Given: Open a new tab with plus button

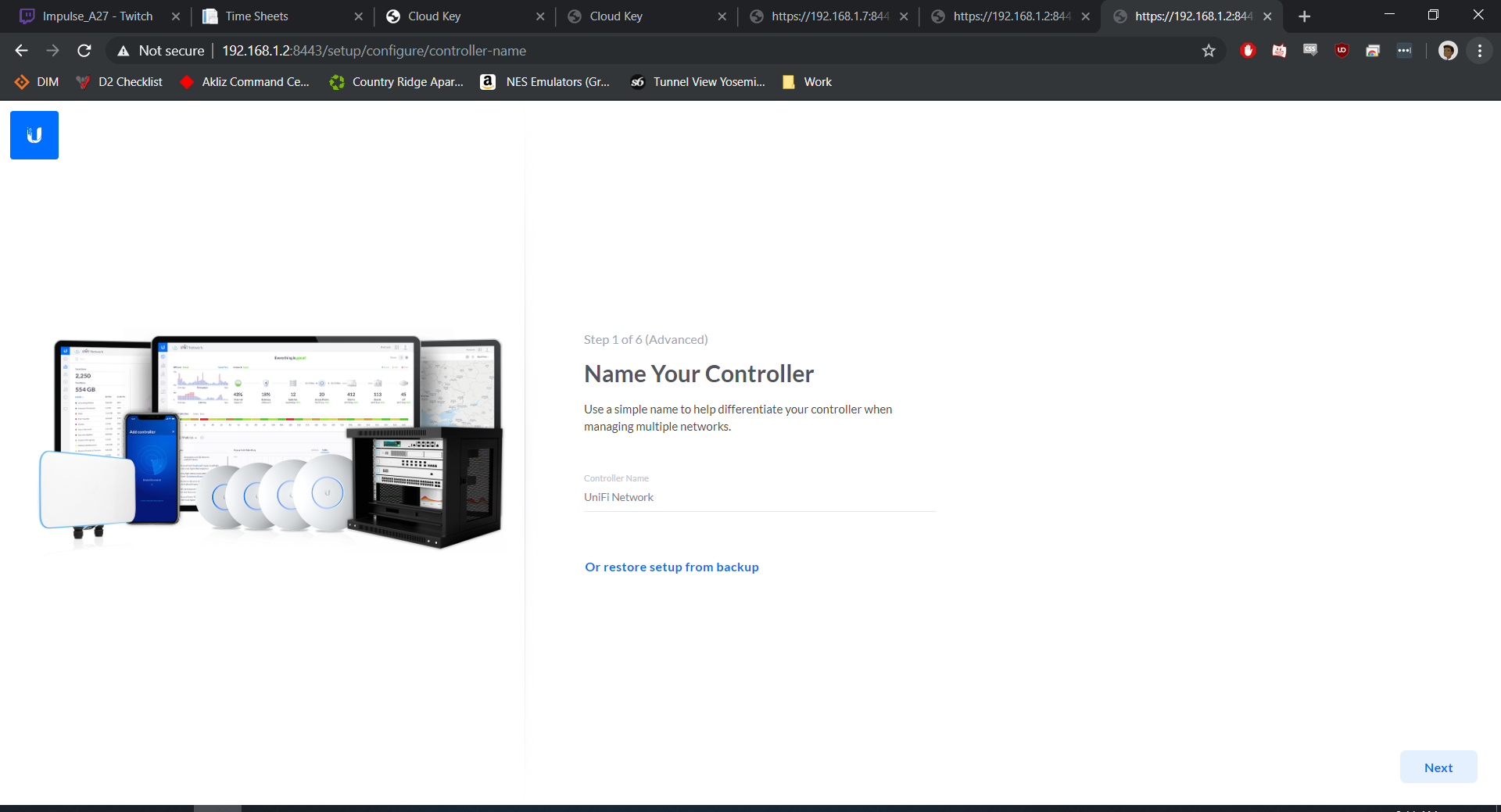Looking at the screenshot, I should 1304,16.
